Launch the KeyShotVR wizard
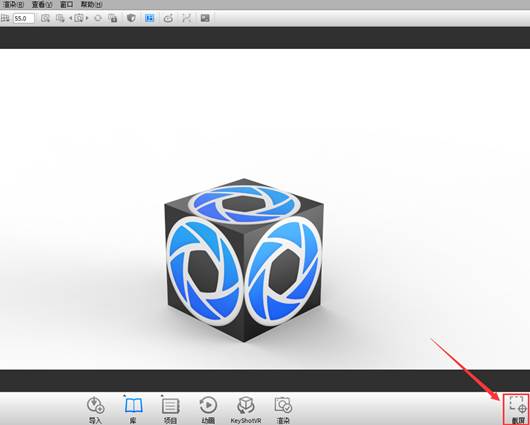This screenshot has width=530, height=425. pos(246,409)
